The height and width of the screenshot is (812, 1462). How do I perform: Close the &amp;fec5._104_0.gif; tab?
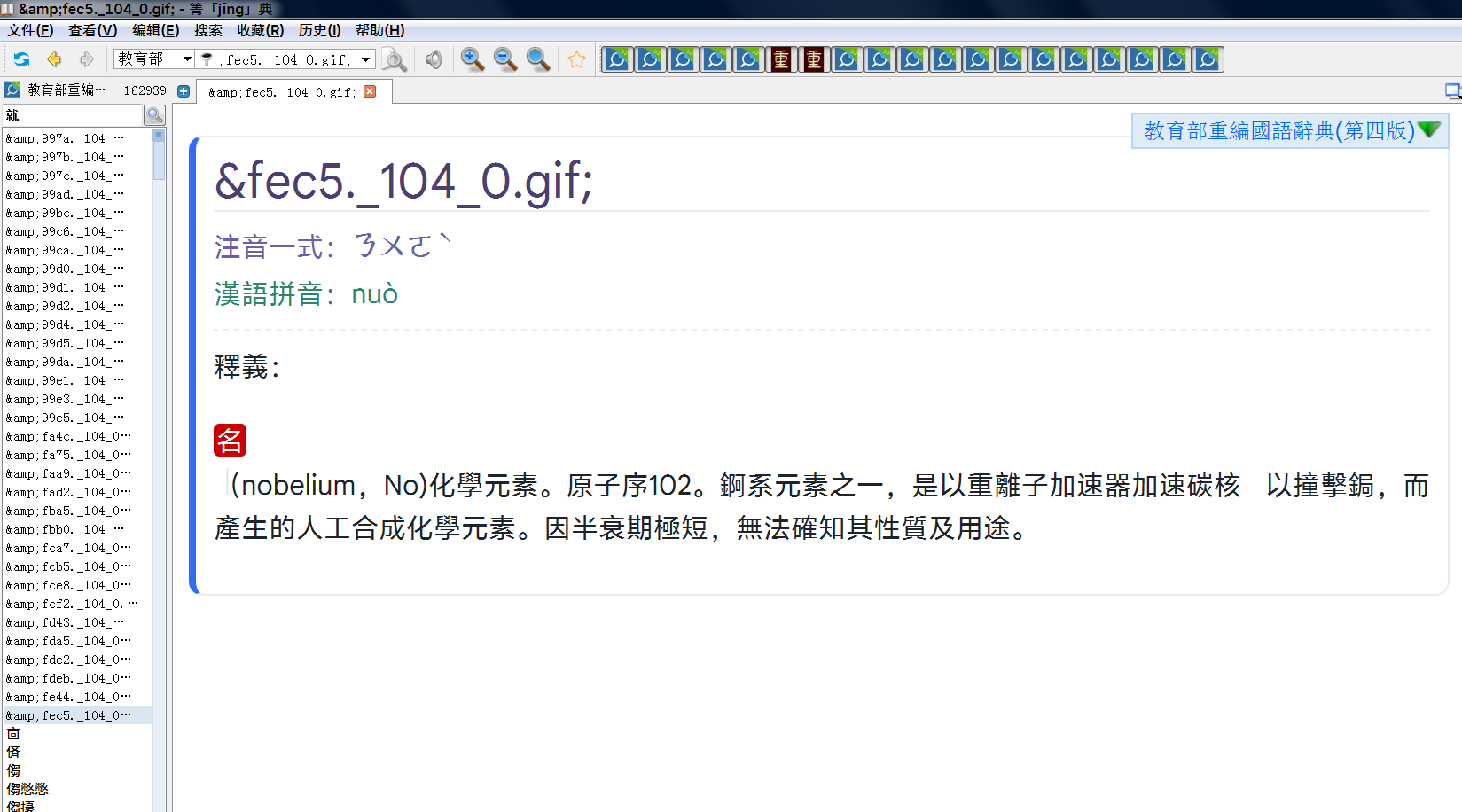coord(370,91)
